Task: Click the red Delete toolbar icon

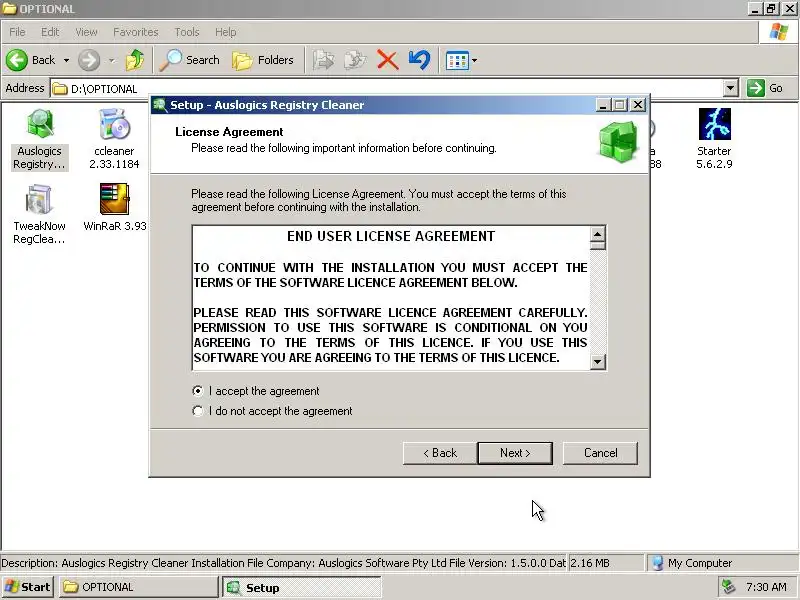Action: (x=388, y=60)
